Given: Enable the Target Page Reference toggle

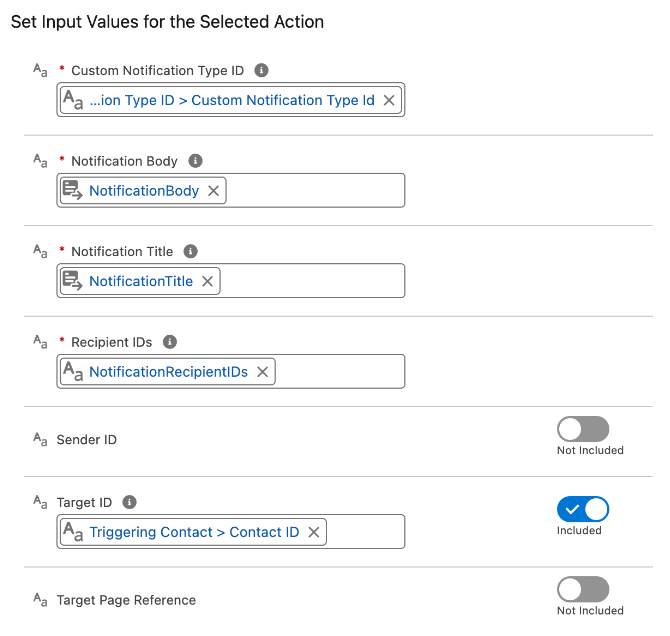Looking at the screenshot, I should (583, 589).
